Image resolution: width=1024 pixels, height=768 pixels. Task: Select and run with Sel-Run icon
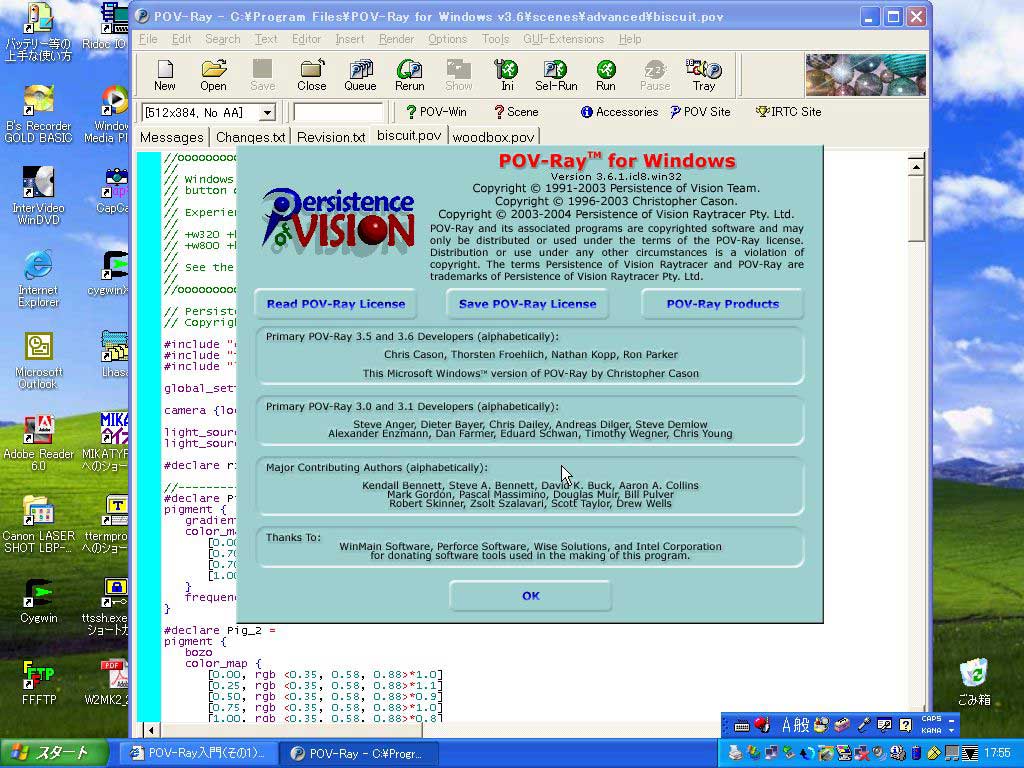[556, 75]
